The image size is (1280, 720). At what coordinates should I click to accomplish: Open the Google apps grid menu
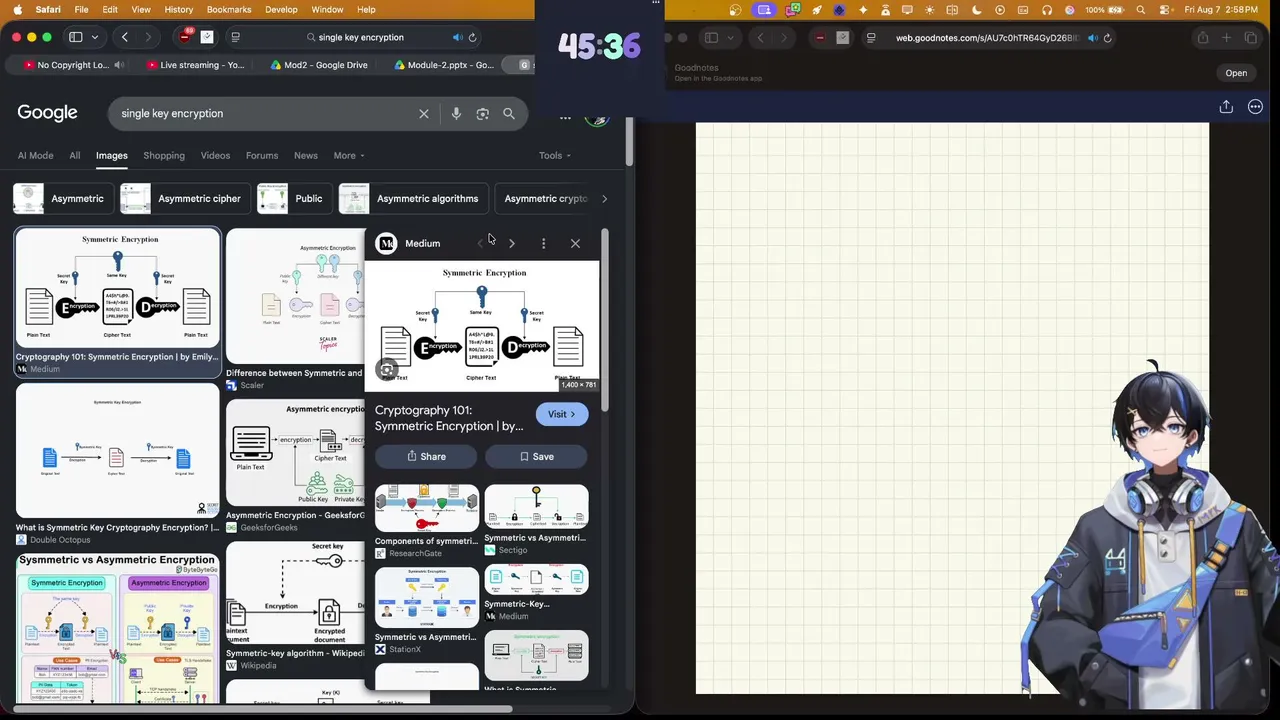click(565, 117)
